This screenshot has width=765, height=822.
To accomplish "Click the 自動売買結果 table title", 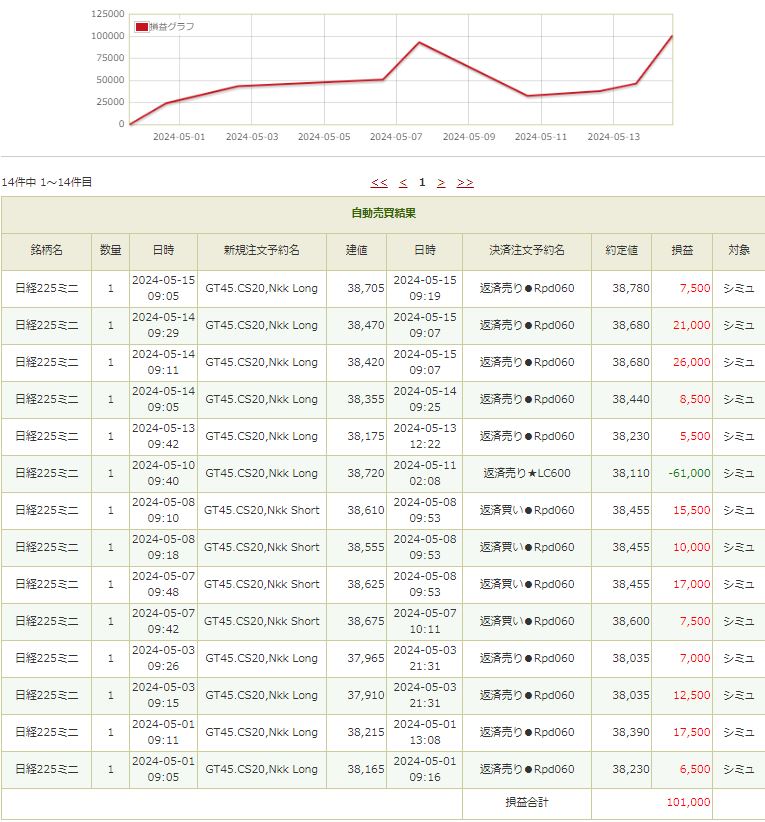I will coord(383,213).
